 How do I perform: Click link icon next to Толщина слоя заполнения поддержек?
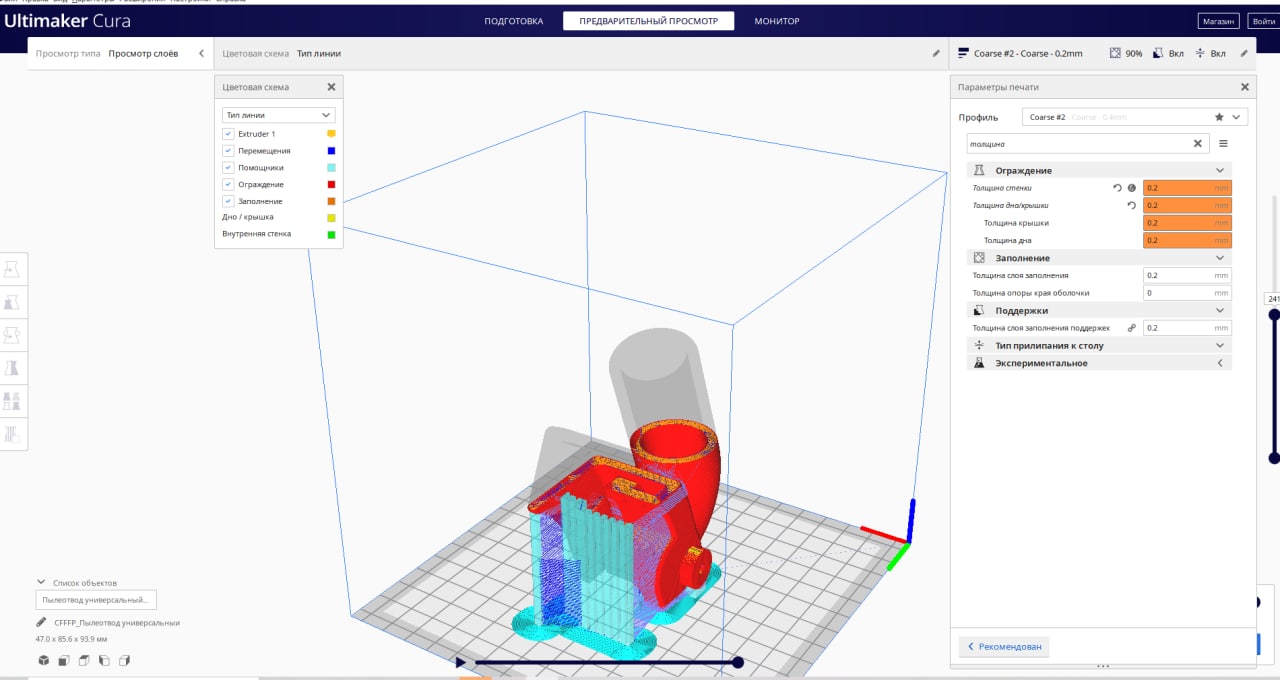[1132, 328]
